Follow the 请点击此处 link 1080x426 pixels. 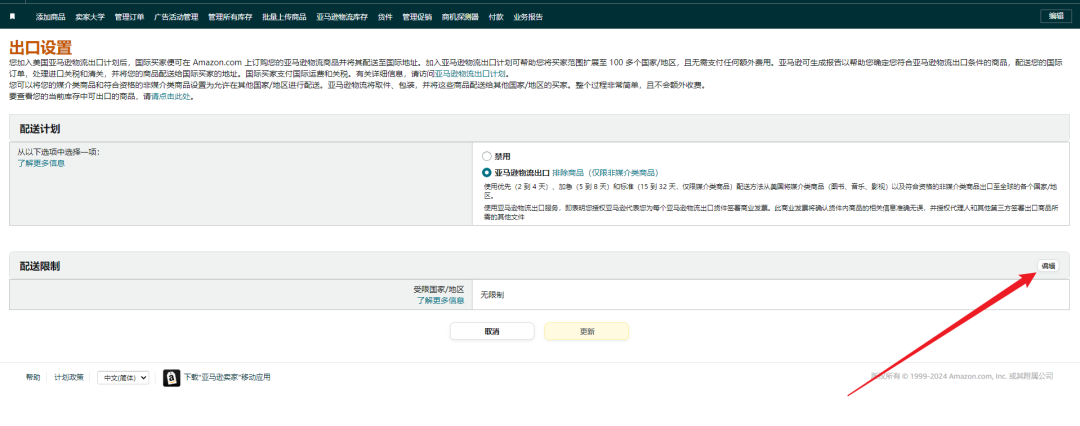[x=171, y=97]
